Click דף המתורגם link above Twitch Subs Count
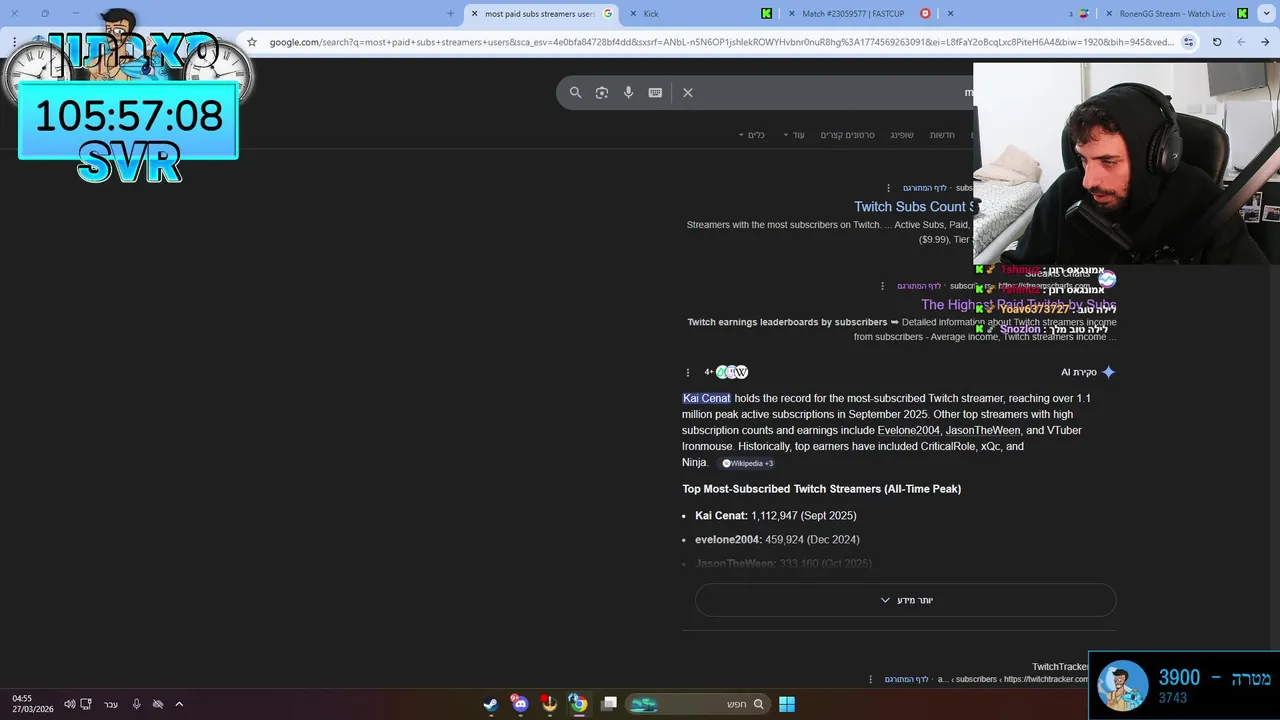The image size is (1280, 720). point(925,188)
